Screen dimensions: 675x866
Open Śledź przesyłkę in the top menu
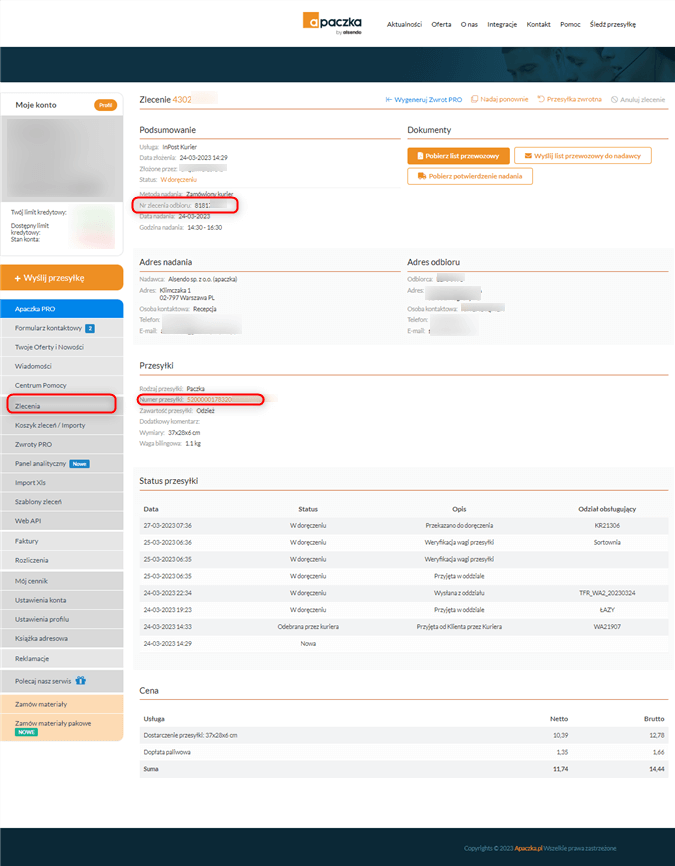pos(612,24)
